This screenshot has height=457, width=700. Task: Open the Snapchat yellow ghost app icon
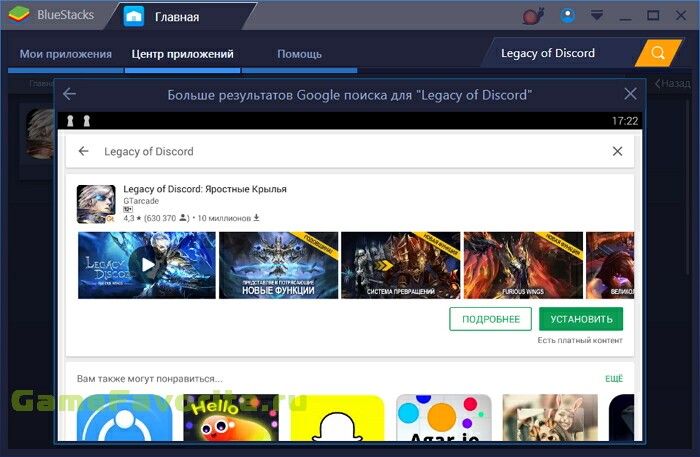338,418
